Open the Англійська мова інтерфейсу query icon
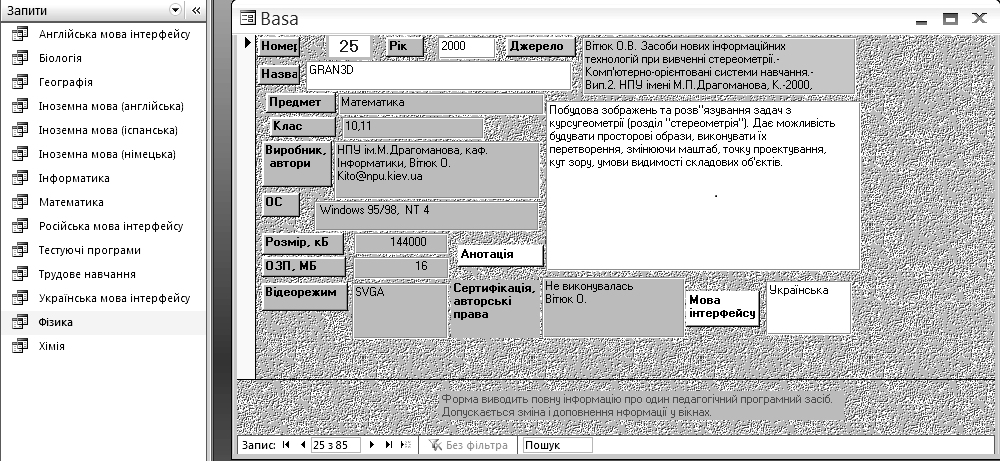This screenshot has width=1000, height=461. point(20,34)
